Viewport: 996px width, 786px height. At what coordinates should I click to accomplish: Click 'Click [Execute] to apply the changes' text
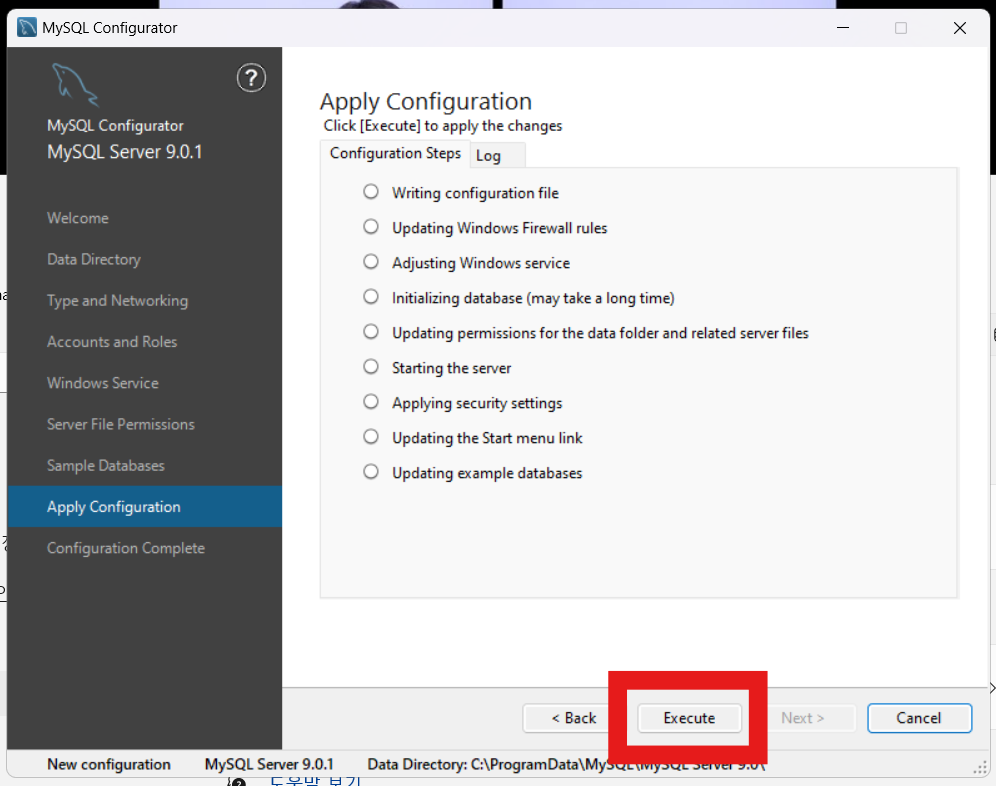(x=443, y=126)
